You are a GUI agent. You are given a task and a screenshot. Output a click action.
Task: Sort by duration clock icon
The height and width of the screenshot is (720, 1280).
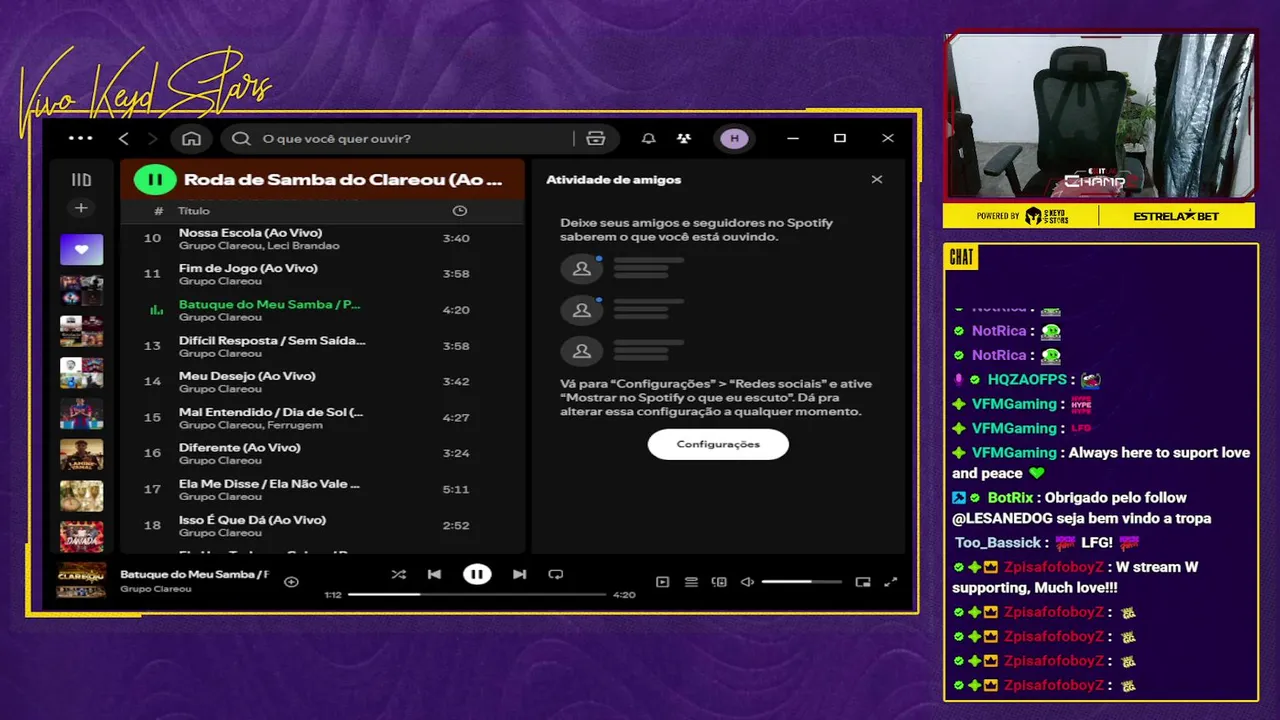point(459,211)
